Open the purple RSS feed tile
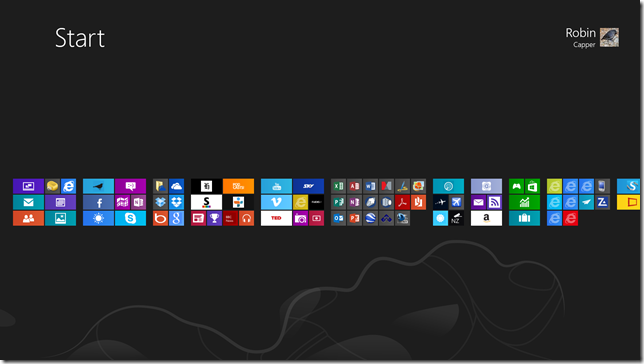Image resolution: width=644 pixels, height=364 pixels. point(494,202)
